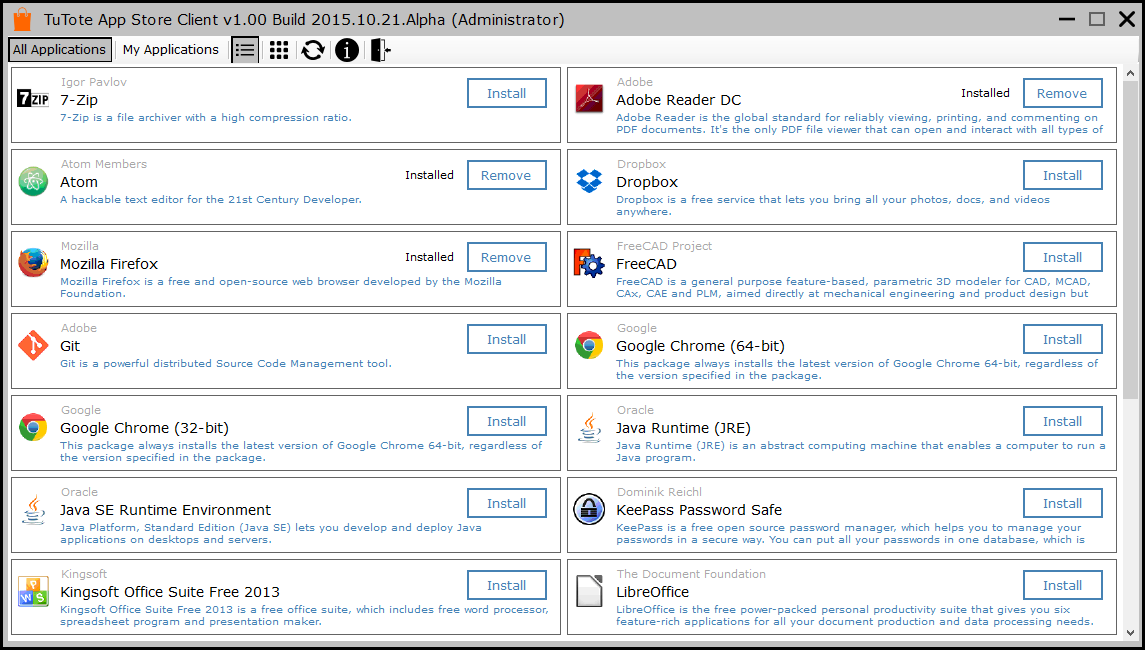Click the scrollbar down arrow

point(1130,632)
